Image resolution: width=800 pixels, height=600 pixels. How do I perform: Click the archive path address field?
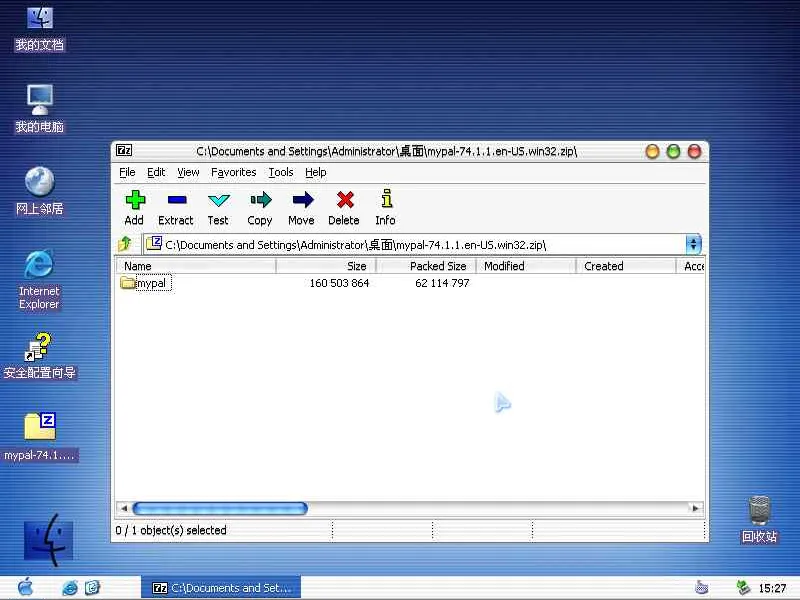pyautogui.click(x=416, y=244)
